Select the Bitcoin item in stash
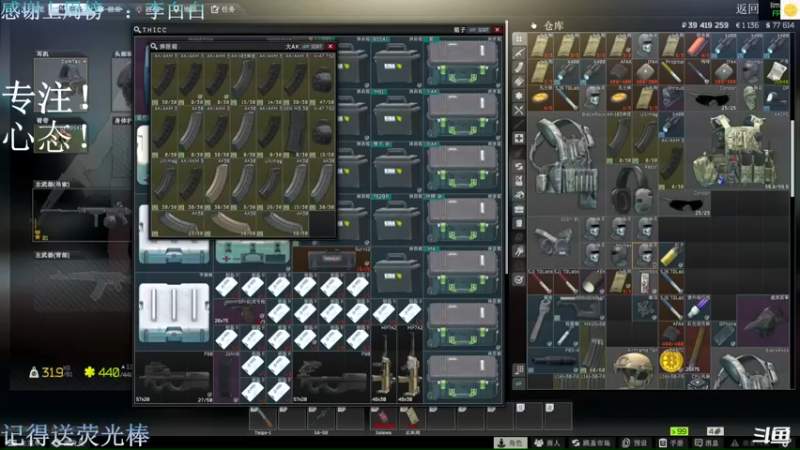 [671, 360]
